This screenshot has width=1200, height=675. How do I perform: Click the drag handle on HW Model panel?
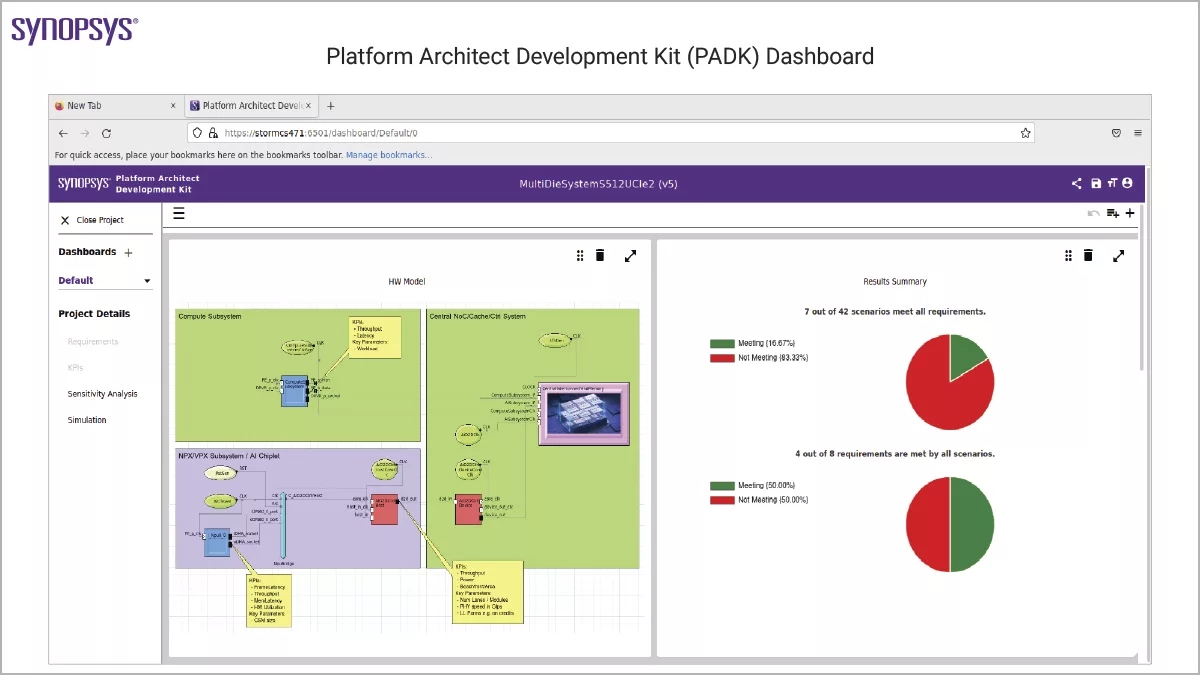coord(580,256)
